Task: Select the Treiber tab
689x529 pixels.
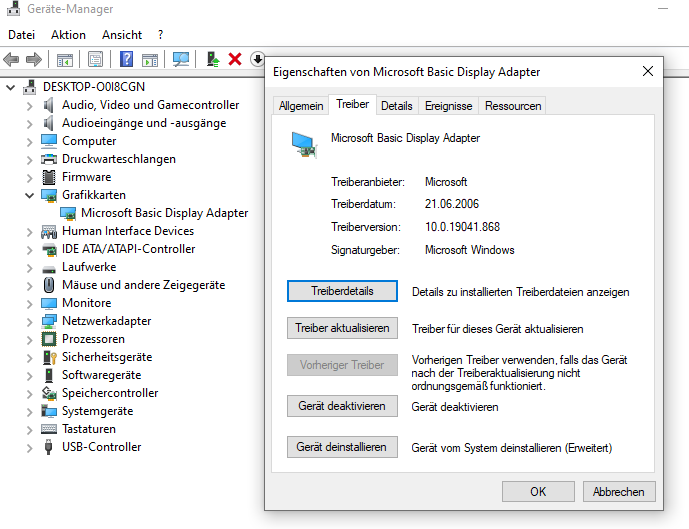Action: [352, 105]
